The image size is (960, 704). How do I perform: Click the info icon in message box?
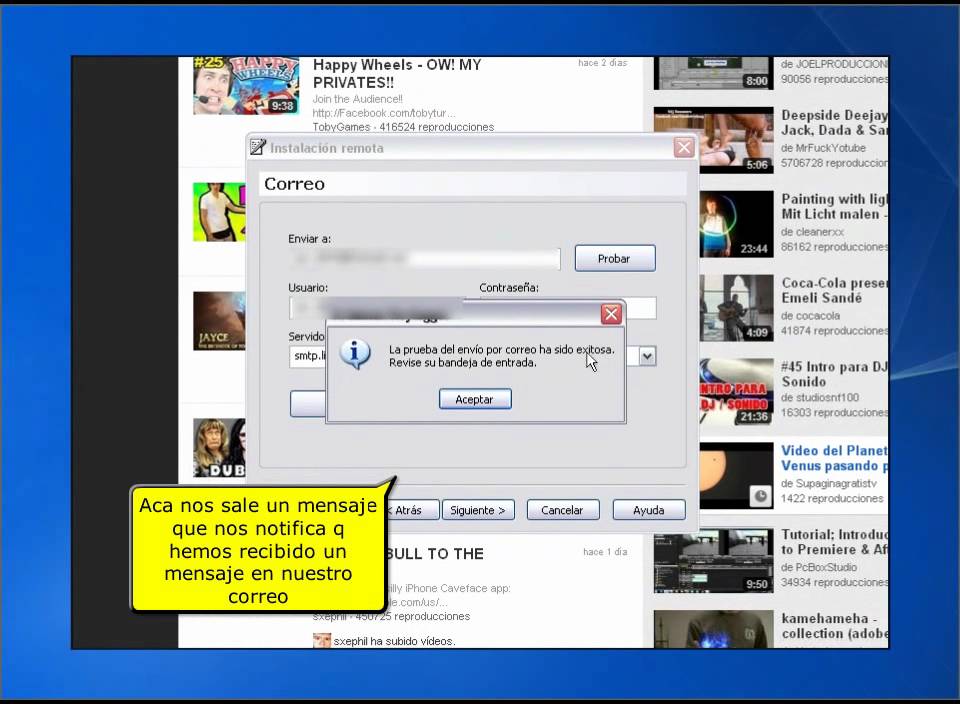pyautogui.click(x=355, y=354)
